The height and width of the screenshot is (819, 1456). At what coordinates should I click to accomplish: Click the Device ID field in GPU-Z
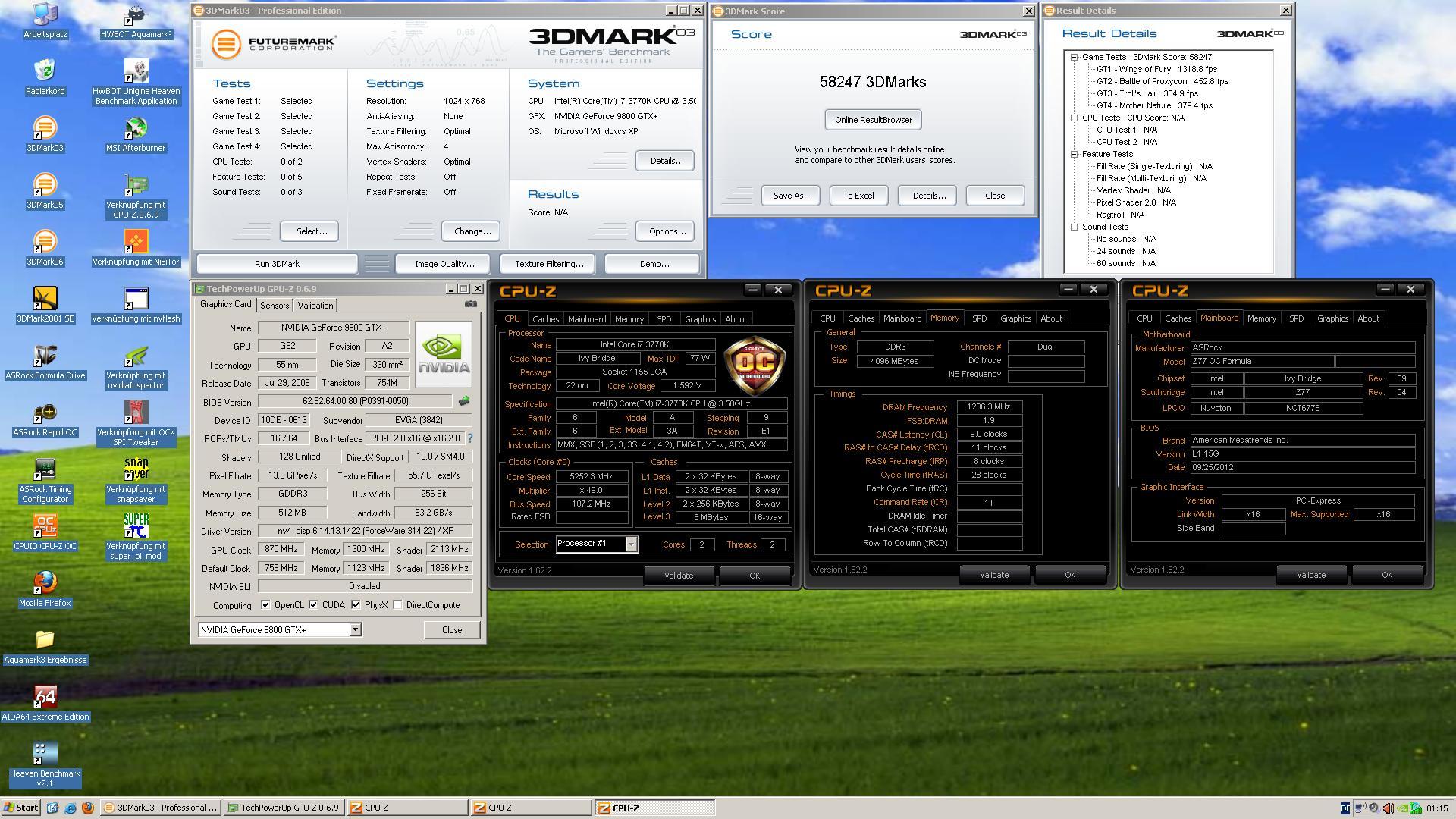click(x=284, y=420)
